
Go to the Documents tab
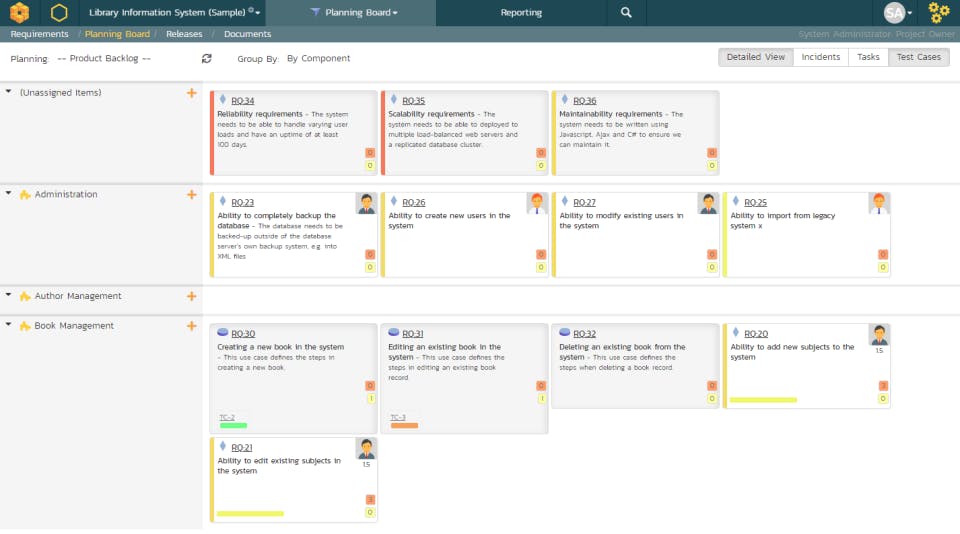pyautogui.click(x=247, y=34)
